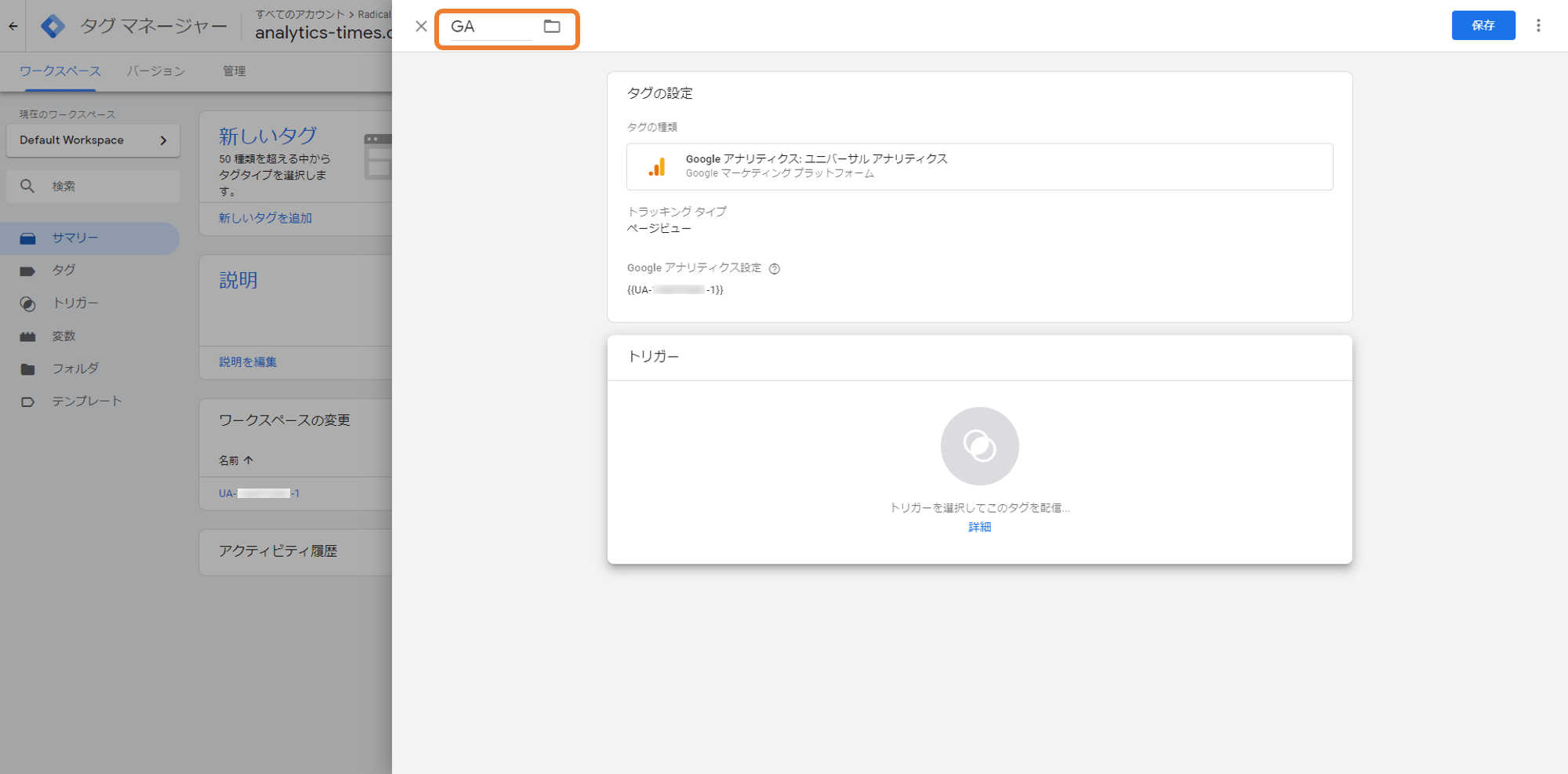Screen dimensions: 1568x774
Task: Close the tag editor panel
Action: 421,27
